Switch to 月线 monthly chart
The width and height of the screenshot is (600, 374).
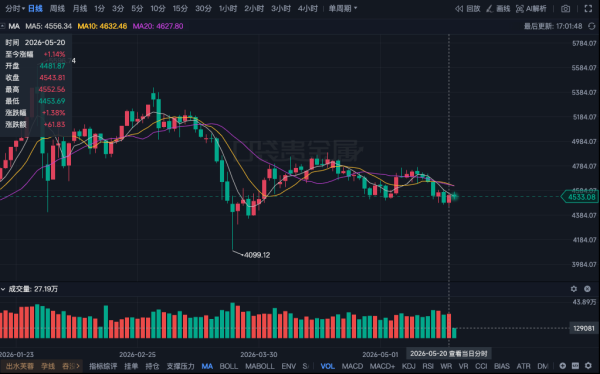(x=80, y=8)
